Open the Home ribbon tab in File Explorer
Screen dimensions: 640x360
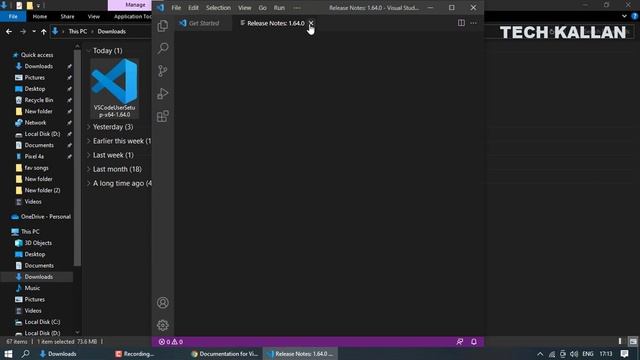click(40, 16)
